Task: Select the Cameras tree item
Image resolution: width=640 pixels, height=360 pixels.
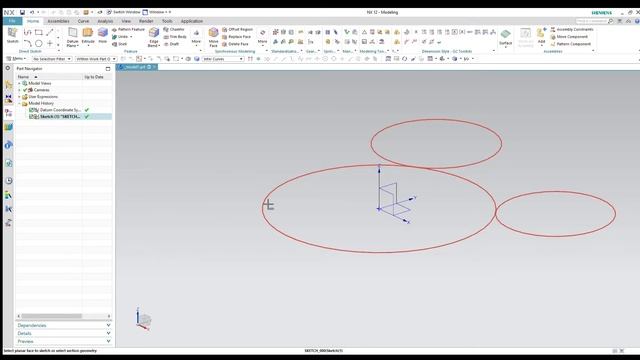Action: point(41,90)
